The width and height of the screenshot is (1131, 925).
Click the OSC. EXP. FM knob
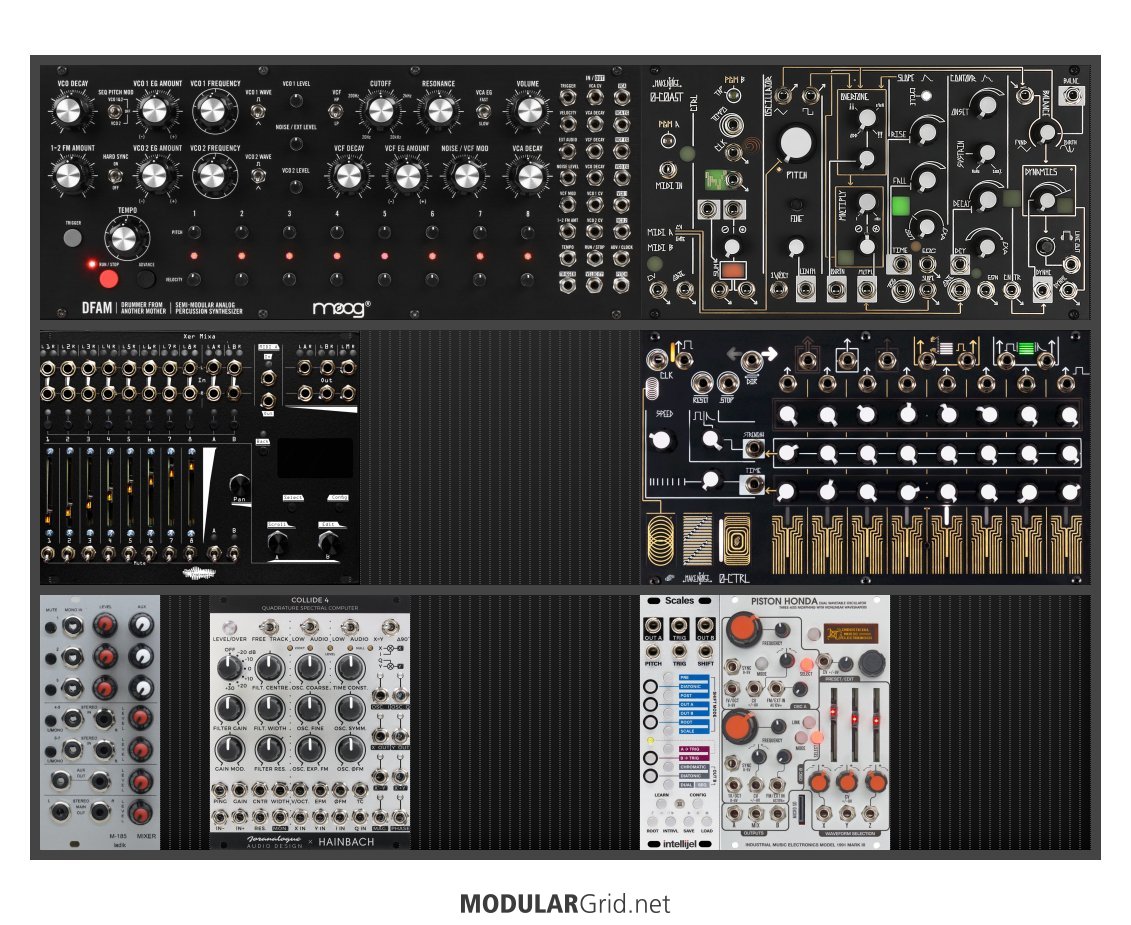point(310,750)
